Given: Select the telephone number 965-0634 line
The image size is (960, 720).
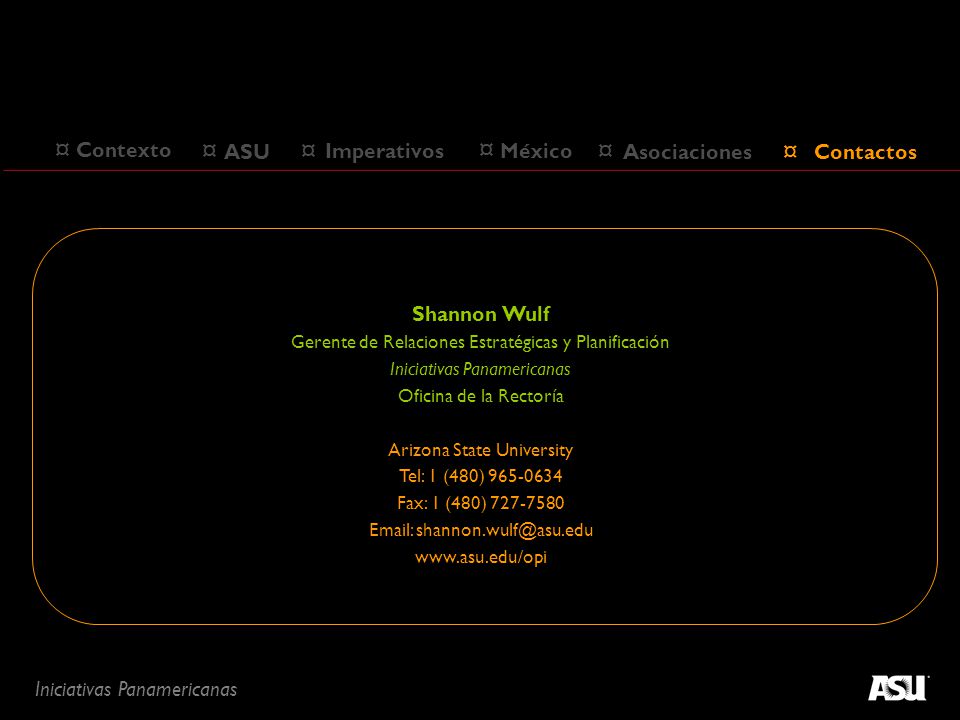Looking at the screenshot, I should click(x=481, y=476).
